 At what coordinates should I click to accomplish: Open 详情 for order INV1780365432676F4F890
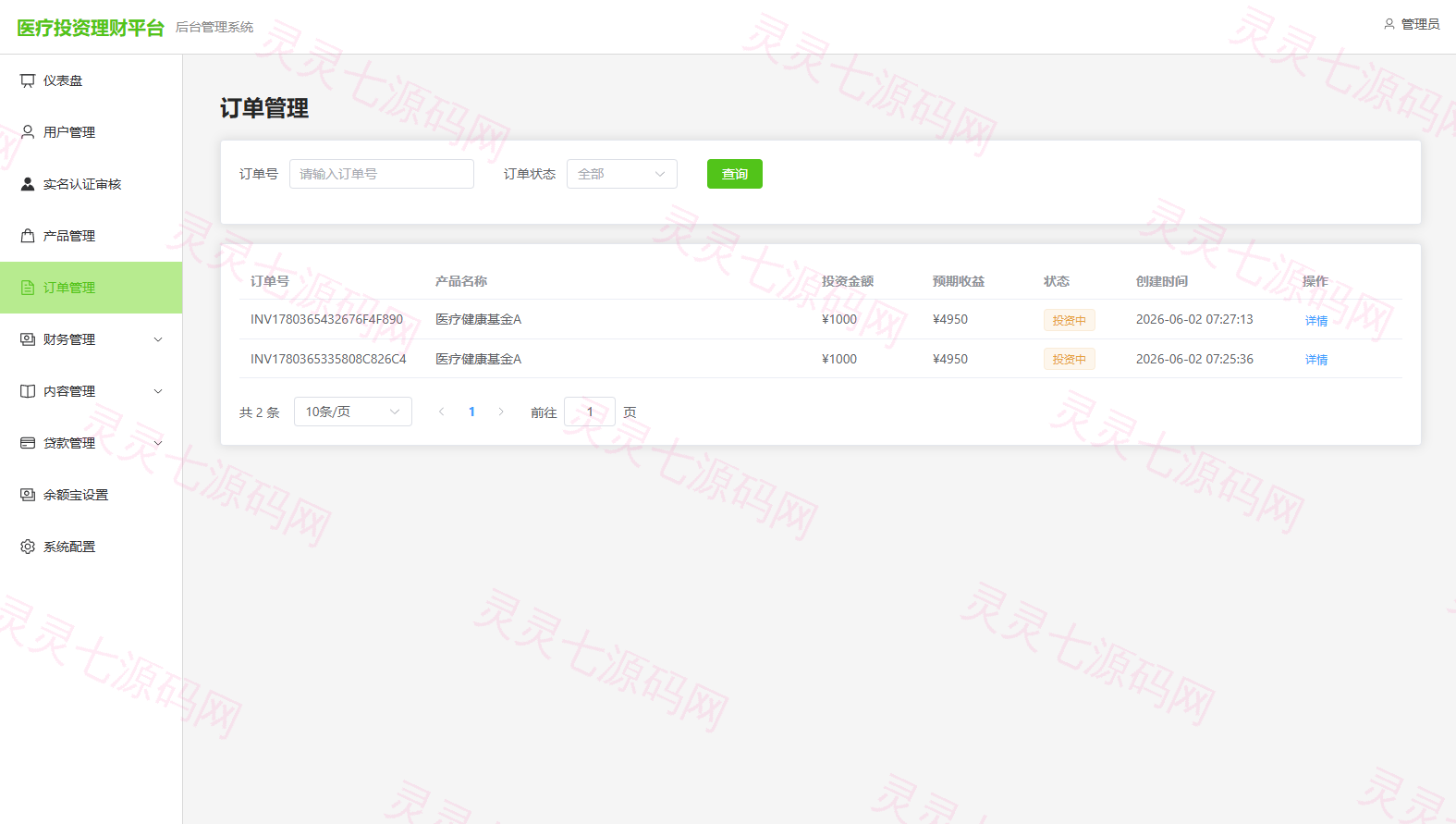point(1316,321)
